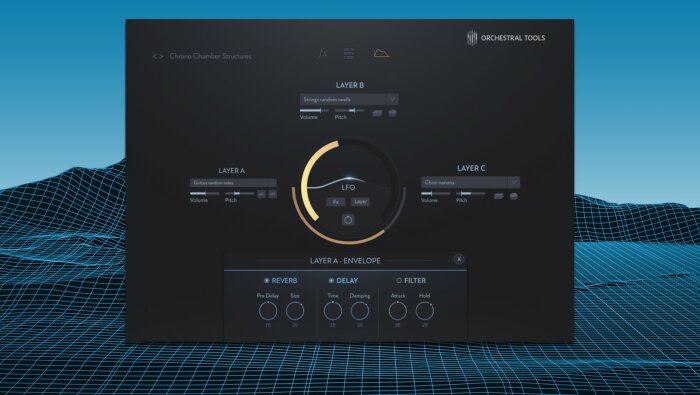The height and width of the screenshot is (395, 700).
Task: Disable the Delay effect radio toggle
Action: [x=331, y=280]
